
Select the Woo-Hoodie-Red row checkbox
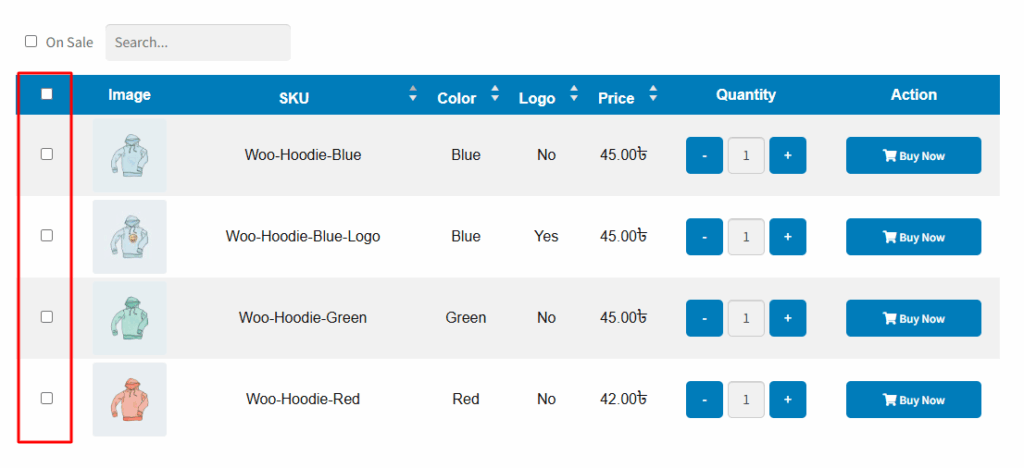click(47, 398)
